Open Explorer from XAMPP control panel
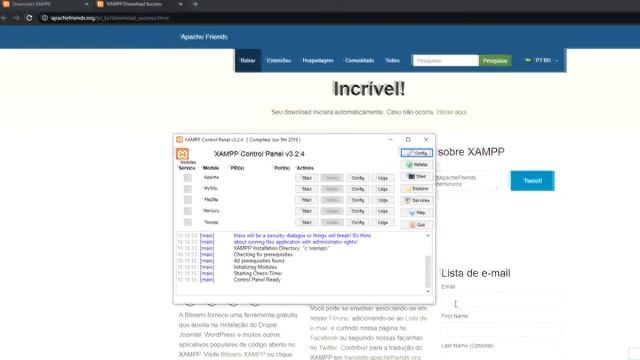The image size is (640, 360). coord(416,189)
